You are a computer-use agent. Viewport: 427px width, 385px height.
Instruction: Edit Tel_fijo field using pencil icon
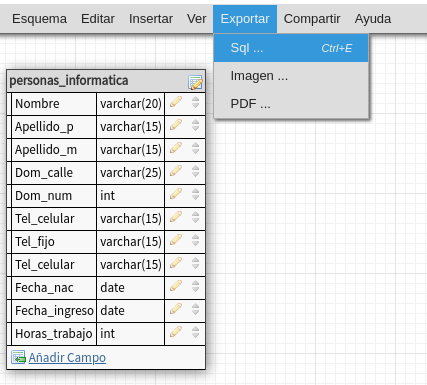point(176,240)
